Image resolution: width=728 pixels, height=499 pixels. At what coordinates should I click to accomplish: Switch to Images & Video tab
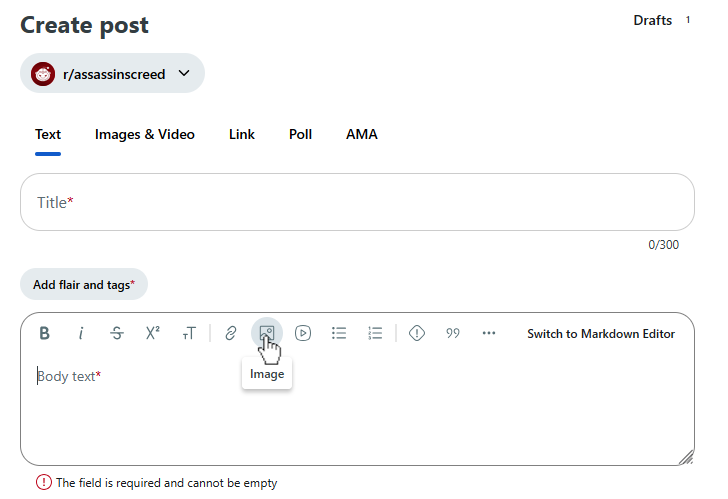[x=145, y=135]
